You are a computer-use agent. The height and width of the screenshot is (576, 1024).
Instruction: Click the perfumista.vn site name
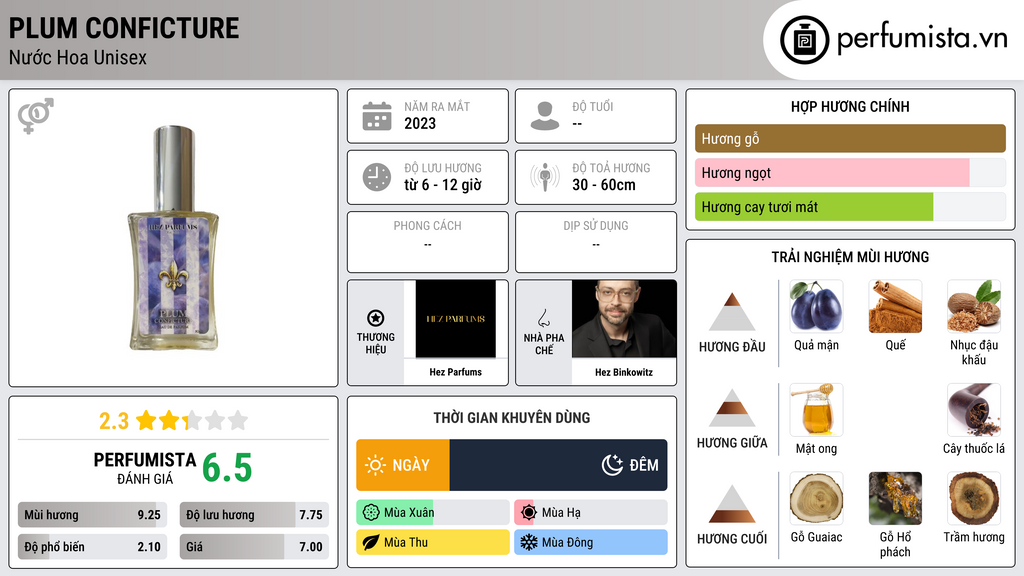click(922, 38)
